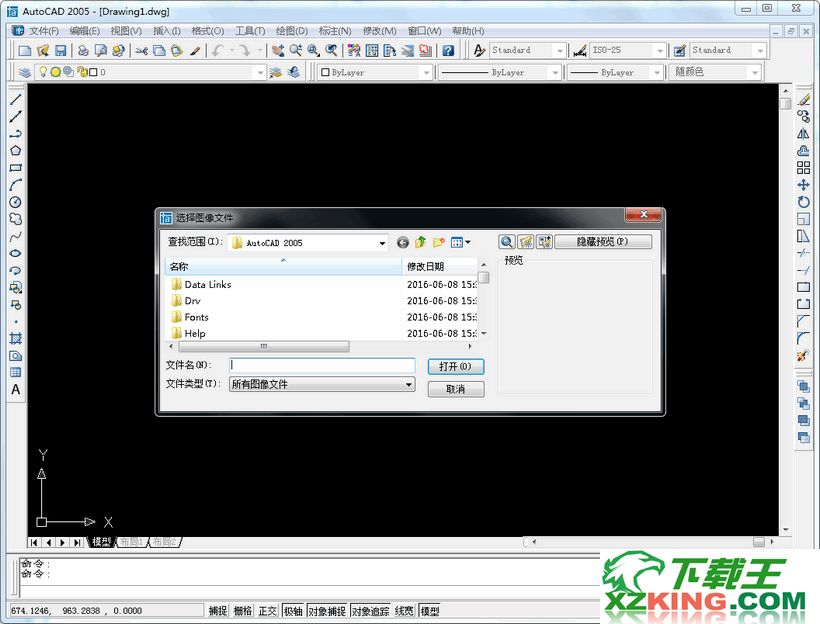
Task: Select the Spline draw tool
Action: (x=16, y=236)
